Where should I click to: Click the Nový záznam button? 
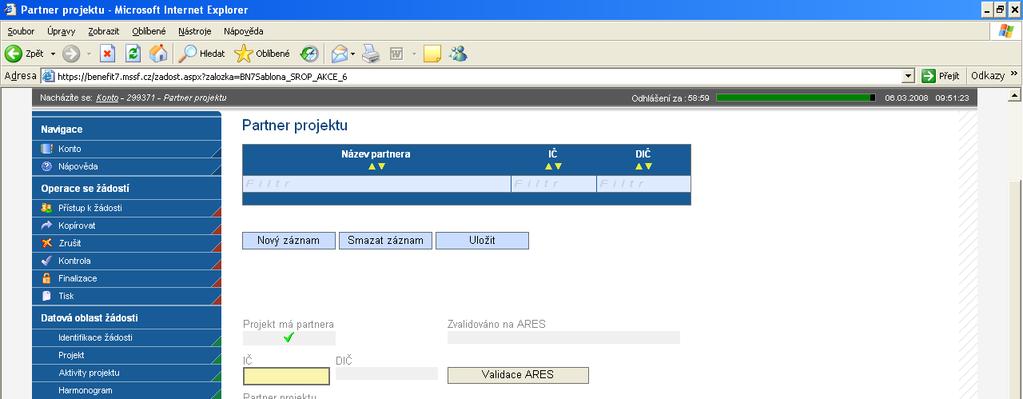289,241
